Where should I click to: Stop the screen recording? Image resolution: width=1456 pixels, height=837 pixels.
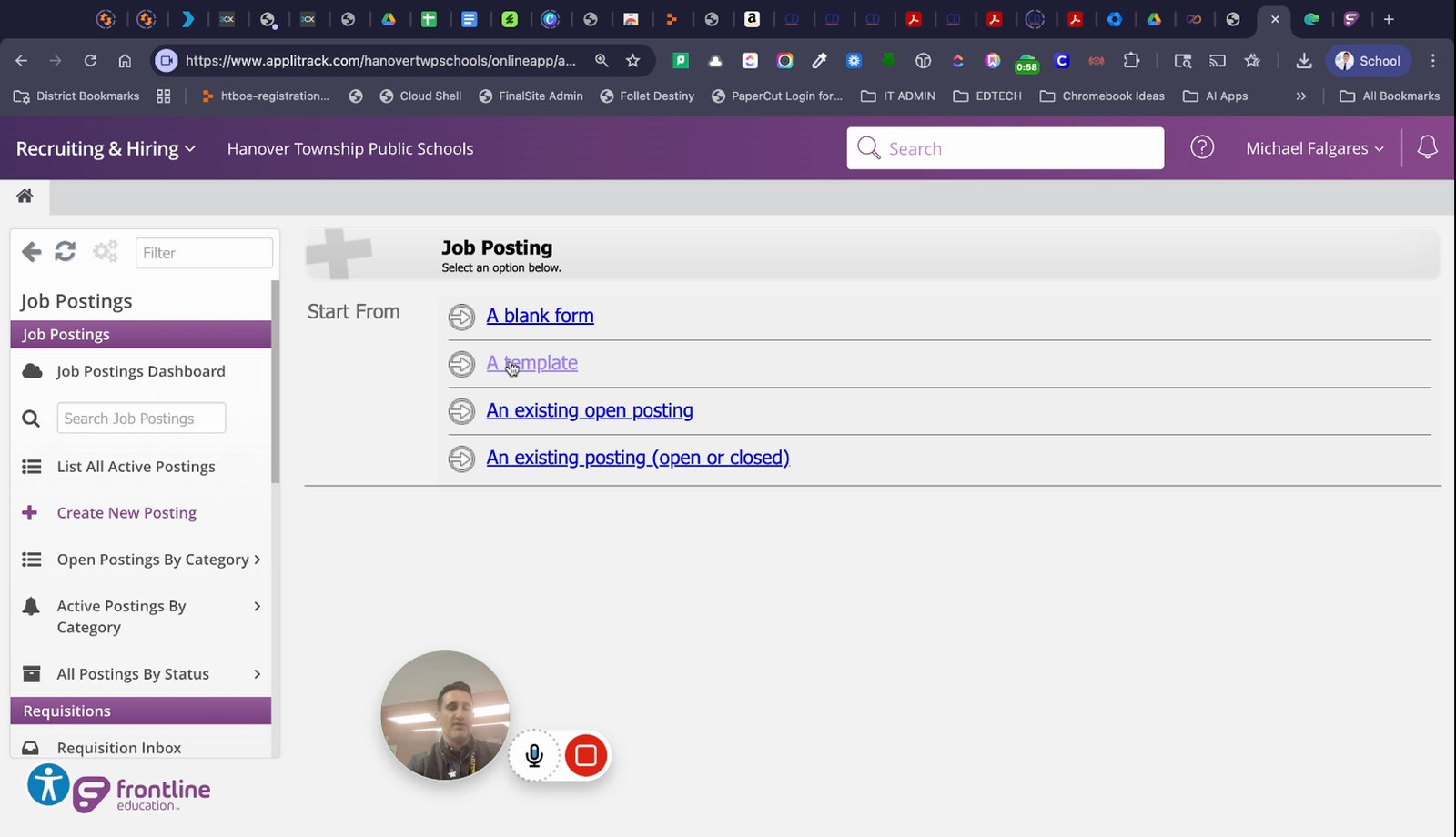tap(586, 755)
